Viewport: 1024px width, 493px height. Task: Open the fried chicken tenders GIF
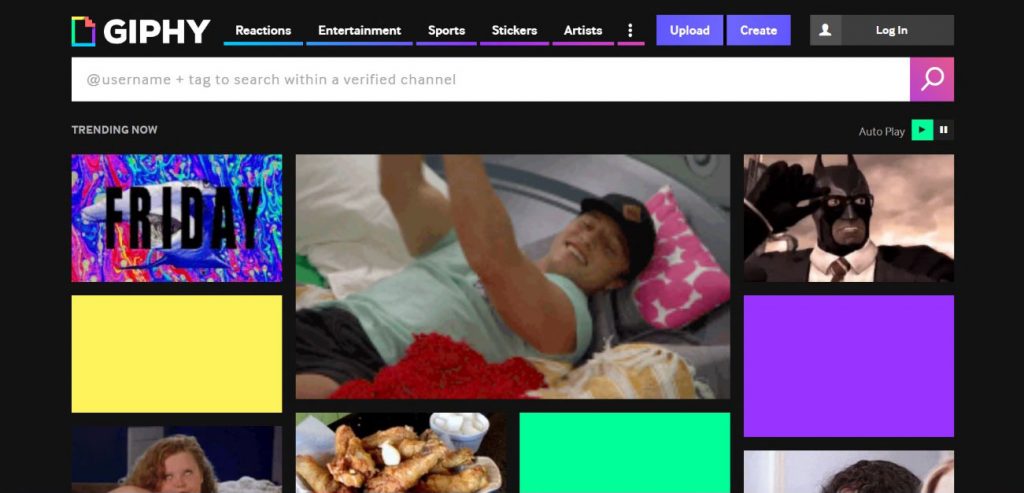pyautogui.click(x=400, y=453)
